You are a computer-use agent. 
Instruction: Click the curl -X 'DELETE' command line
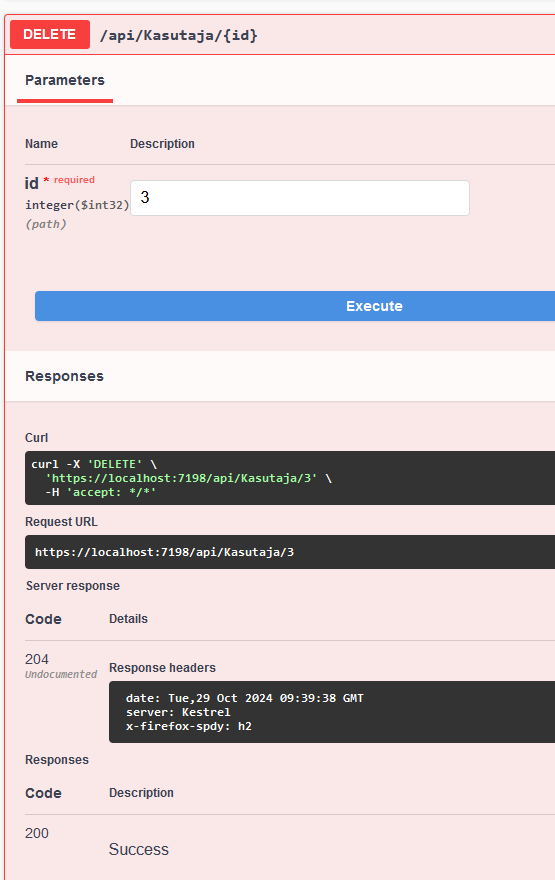(x=94, y=464)
